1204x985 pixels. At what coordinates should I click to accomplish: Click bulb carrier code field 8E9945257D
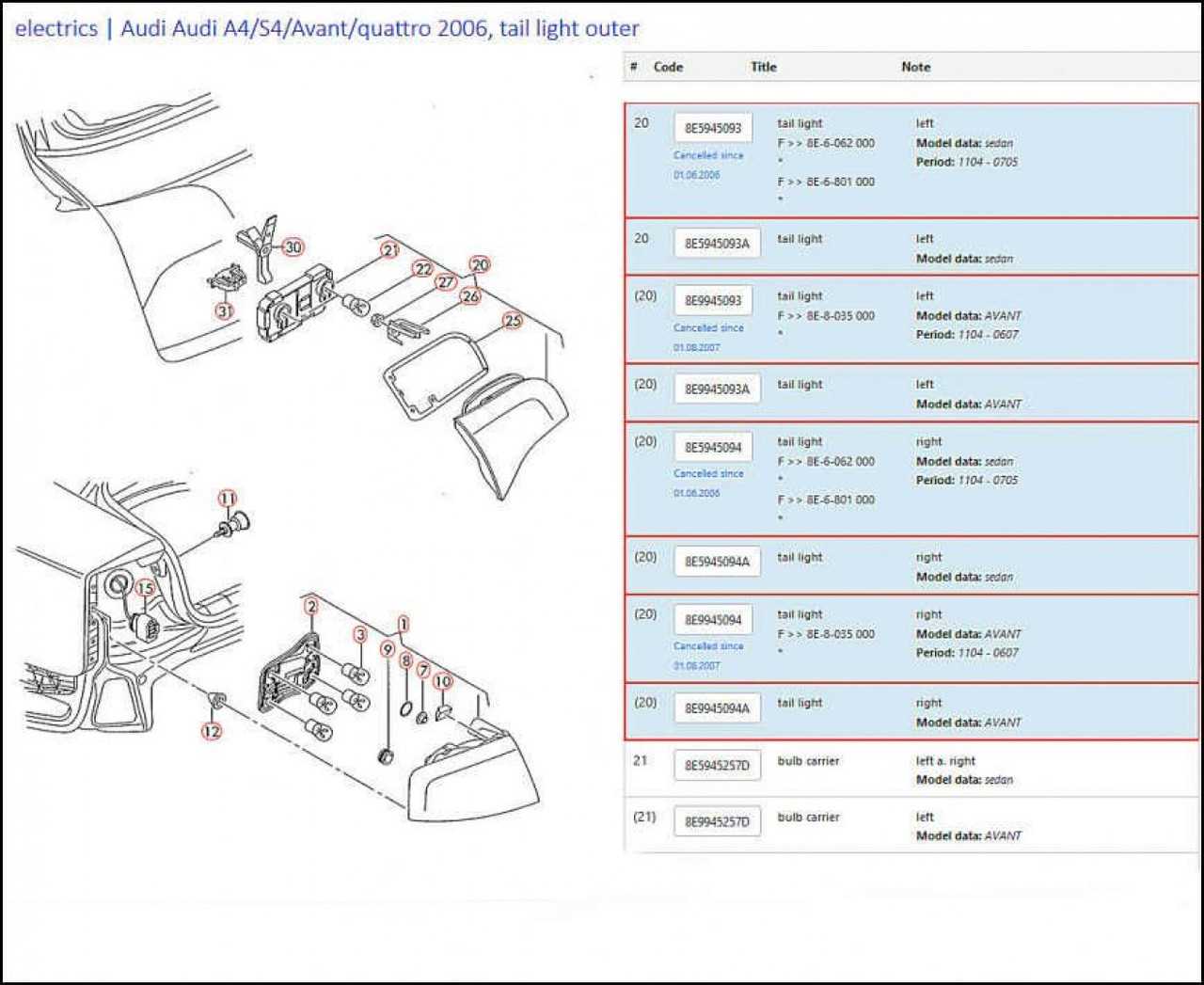pos(717,822)
